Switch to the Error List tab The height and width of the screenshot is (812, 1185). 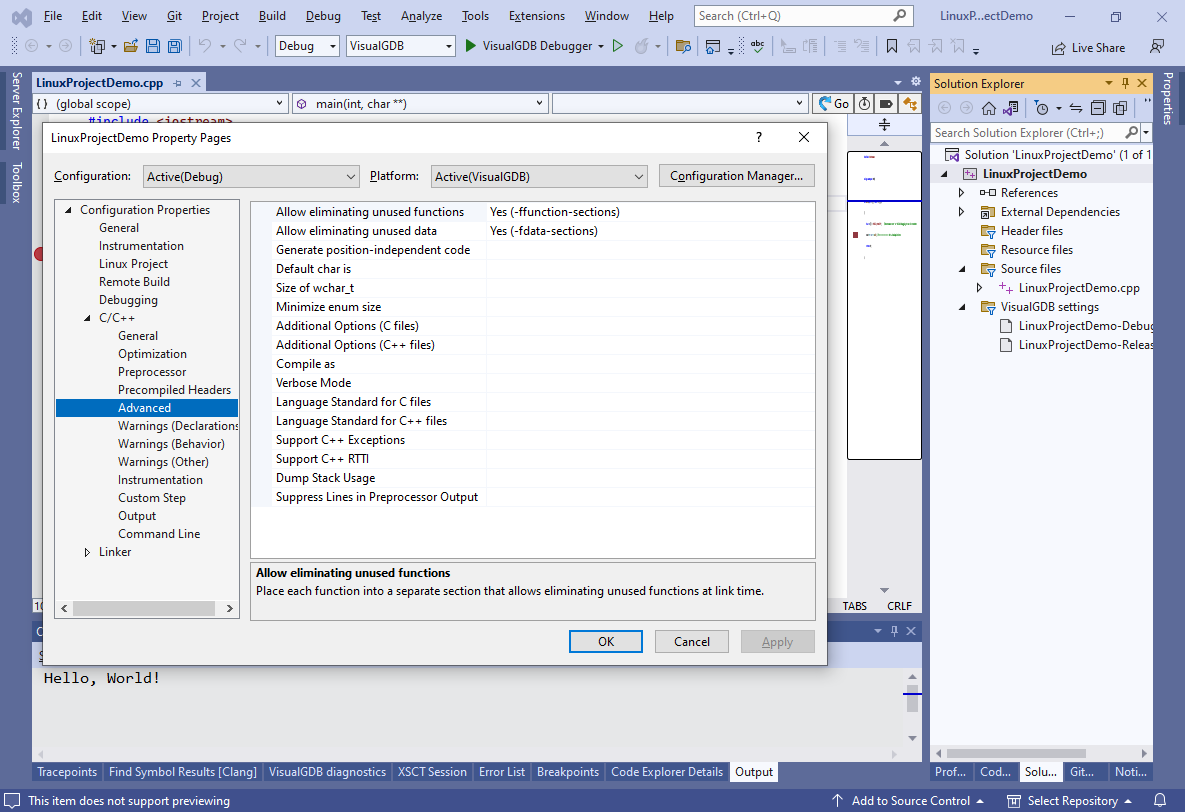502,772
